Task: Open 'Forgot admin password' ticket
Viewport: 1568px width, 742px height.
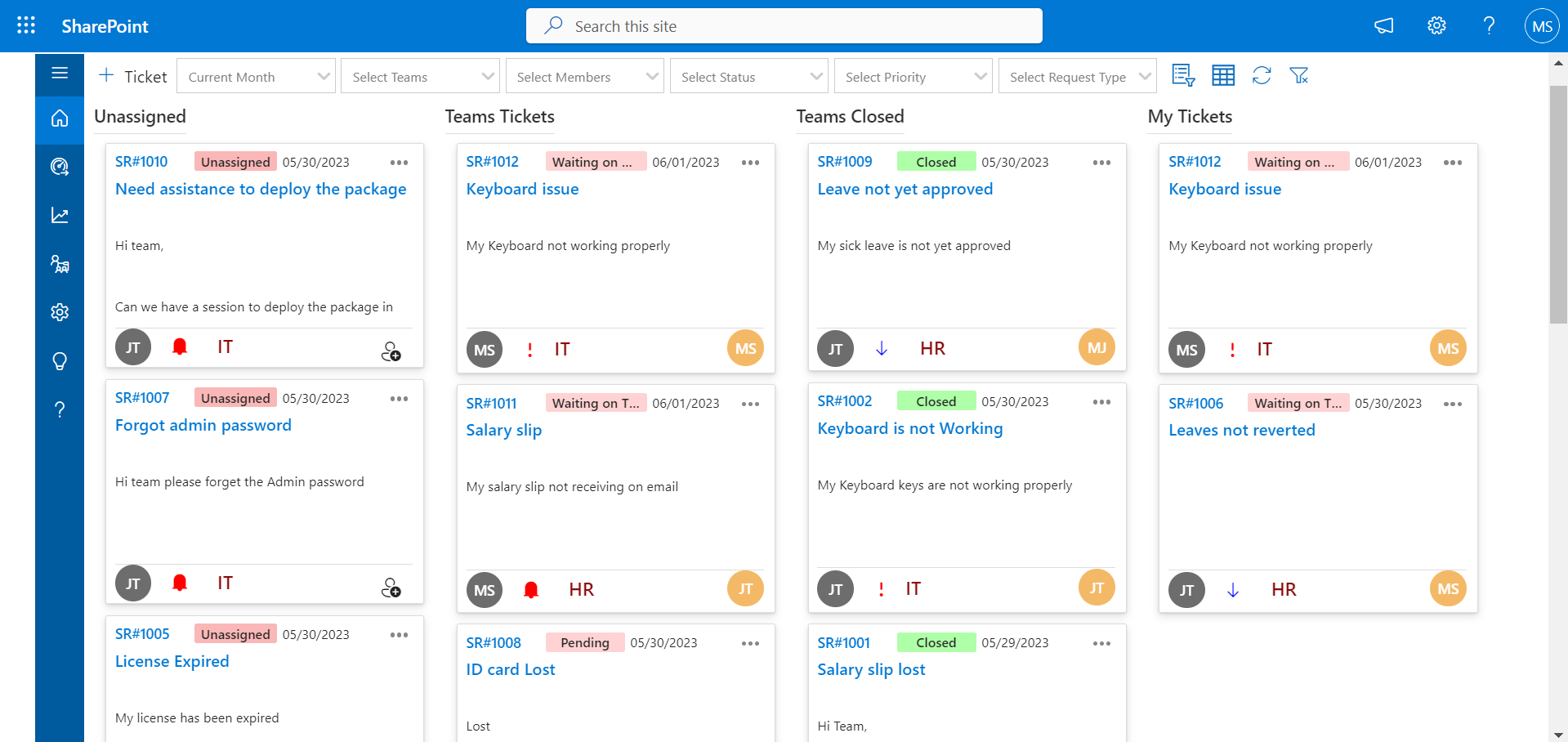Action: click(x=203, y=426)
